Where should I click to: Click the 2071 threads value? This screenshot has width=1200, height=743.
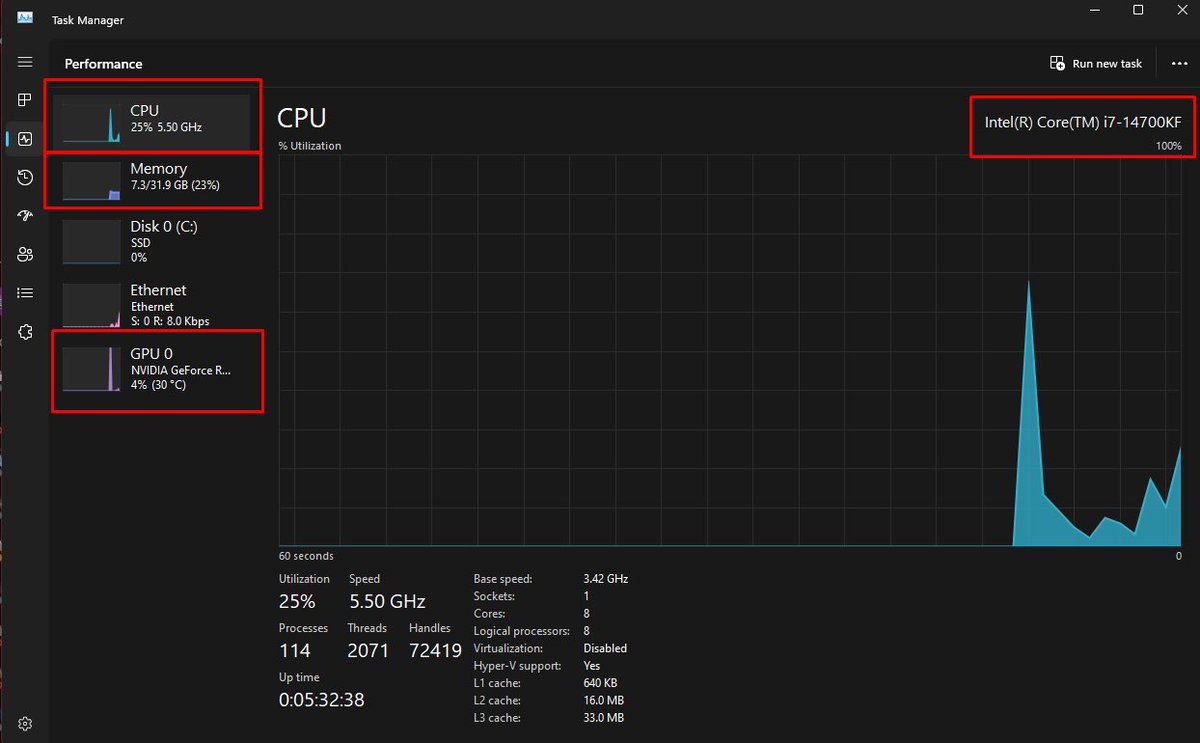tap(369, 651)
